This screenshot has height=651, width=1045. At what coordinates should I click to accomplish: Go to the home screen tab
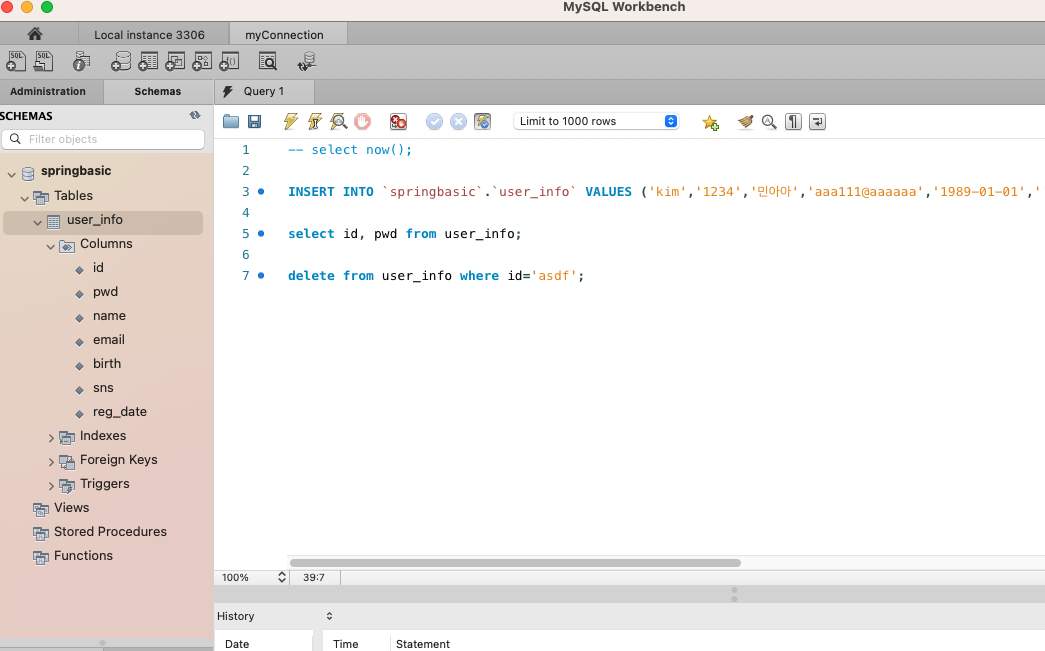(x=35, y=34)
